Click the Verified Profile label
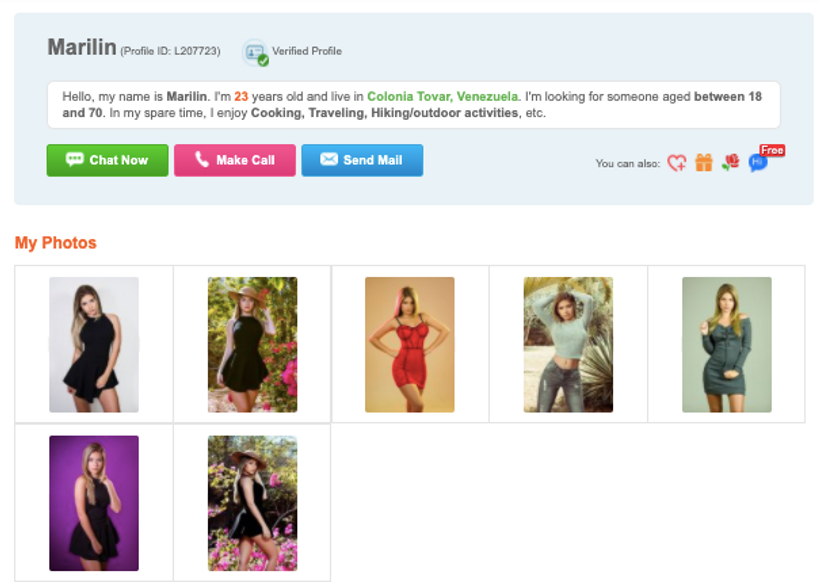 click(307, 51)
